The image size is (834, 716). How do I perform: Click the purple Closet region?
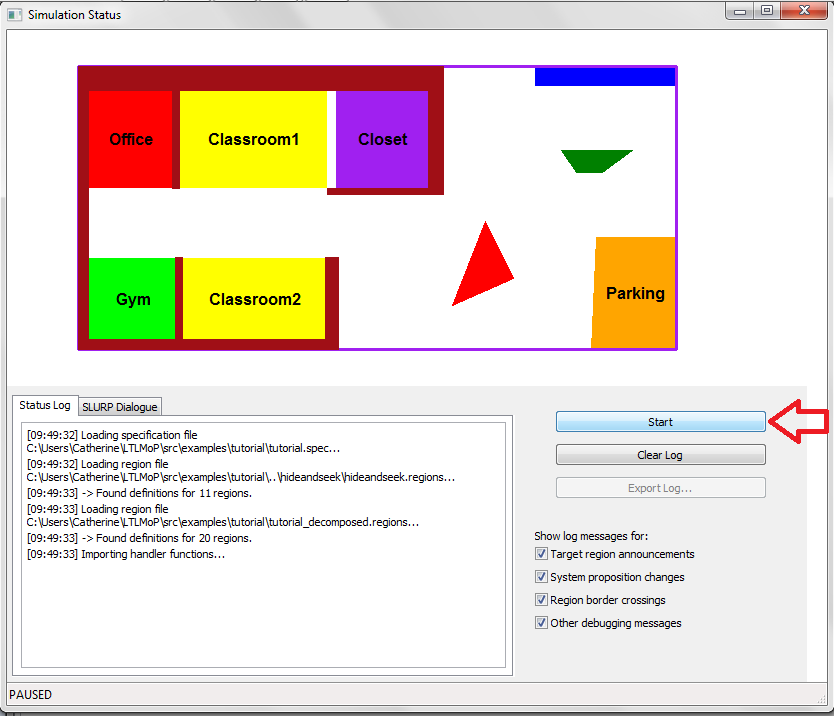[x=382, y=140]
